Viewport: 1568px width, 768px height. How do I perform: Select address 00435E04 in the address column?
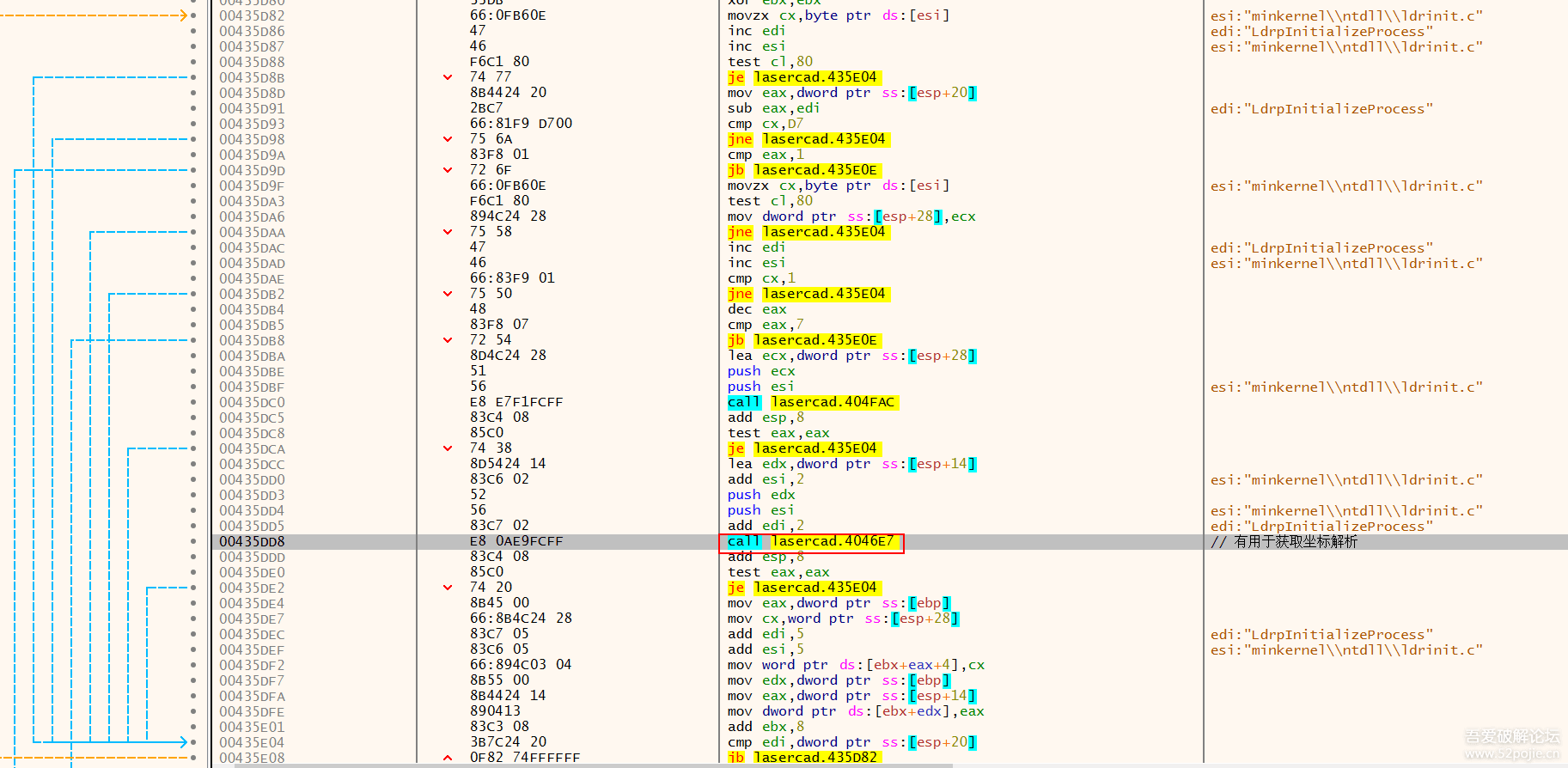click(252, 742)
